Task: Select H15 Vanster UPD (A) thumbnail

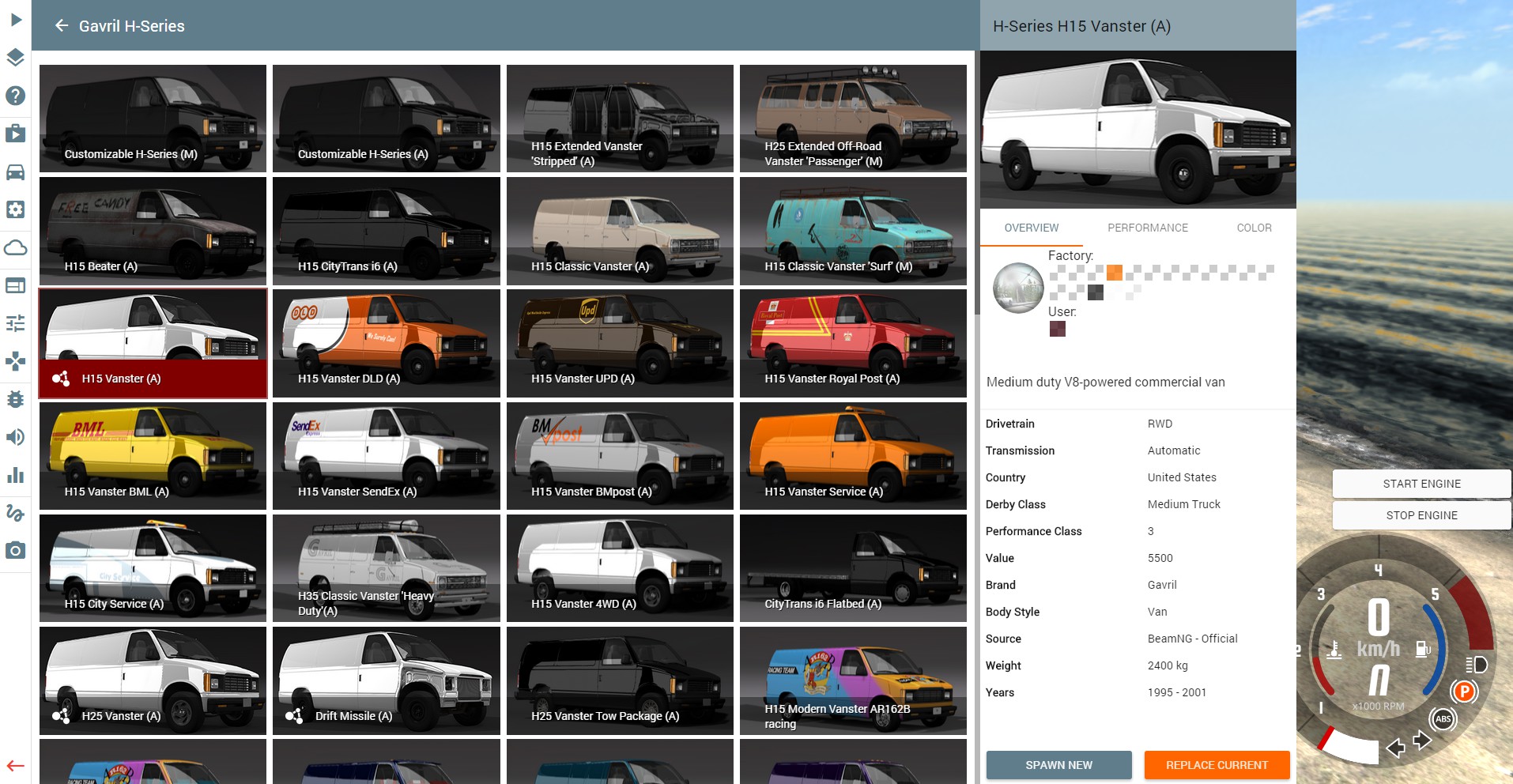Action: click(620, 343)
